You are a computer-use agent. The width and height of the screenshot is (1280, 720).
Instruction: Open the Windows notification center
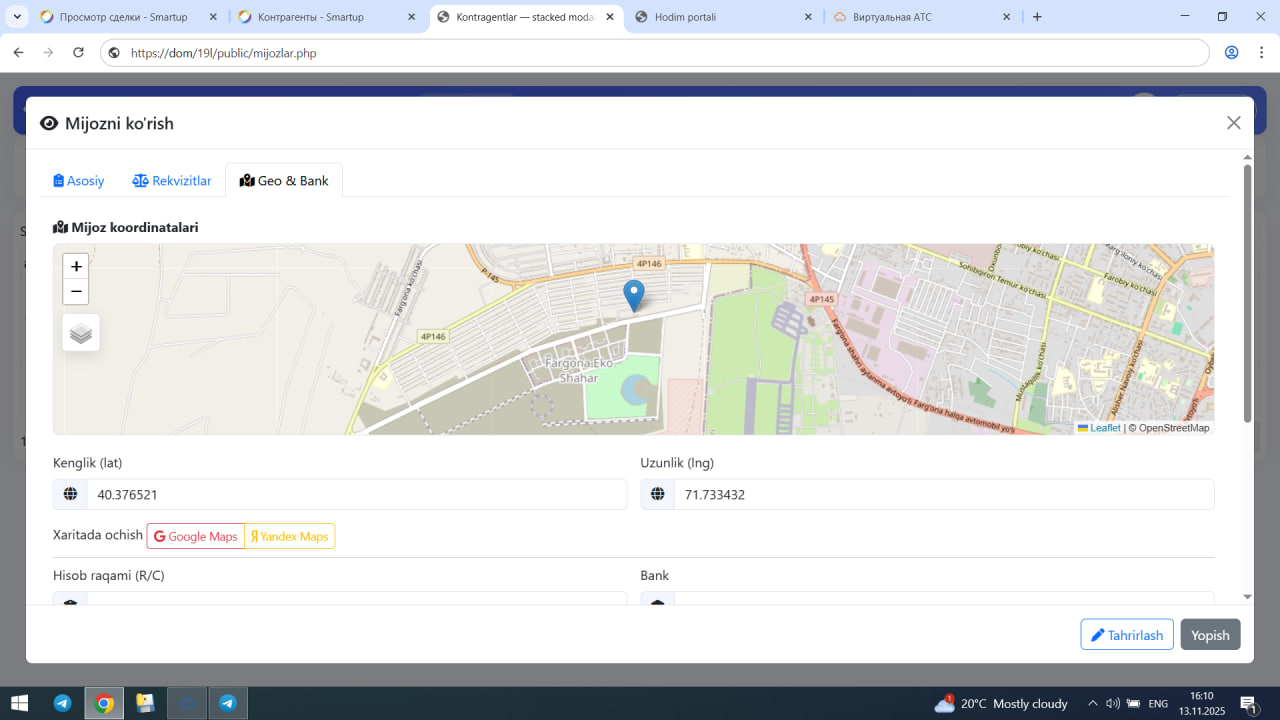(x=1249, y=703)
